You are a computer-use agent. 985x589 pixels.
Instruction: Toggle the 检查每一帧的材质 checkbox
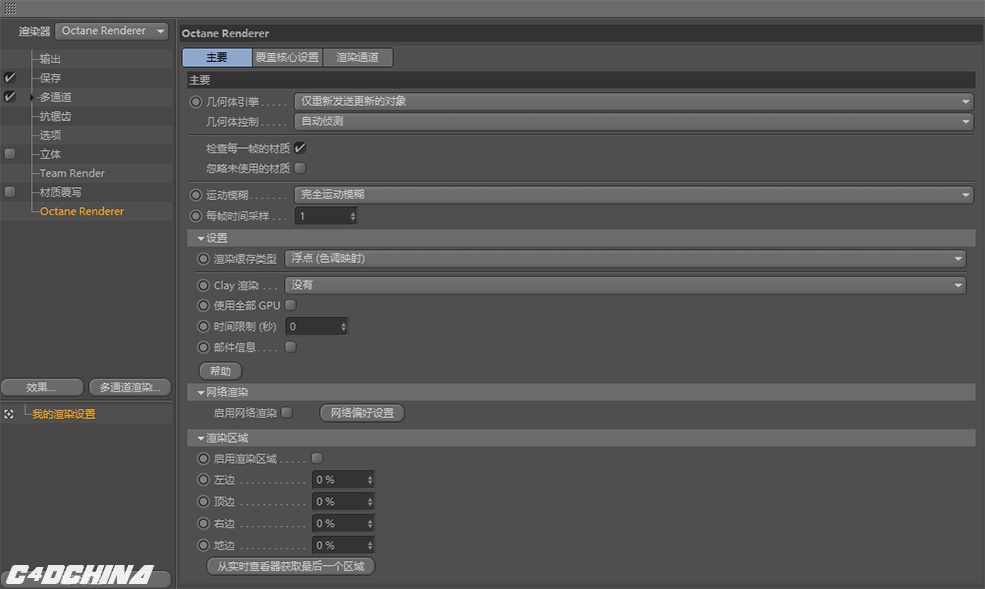300,148
